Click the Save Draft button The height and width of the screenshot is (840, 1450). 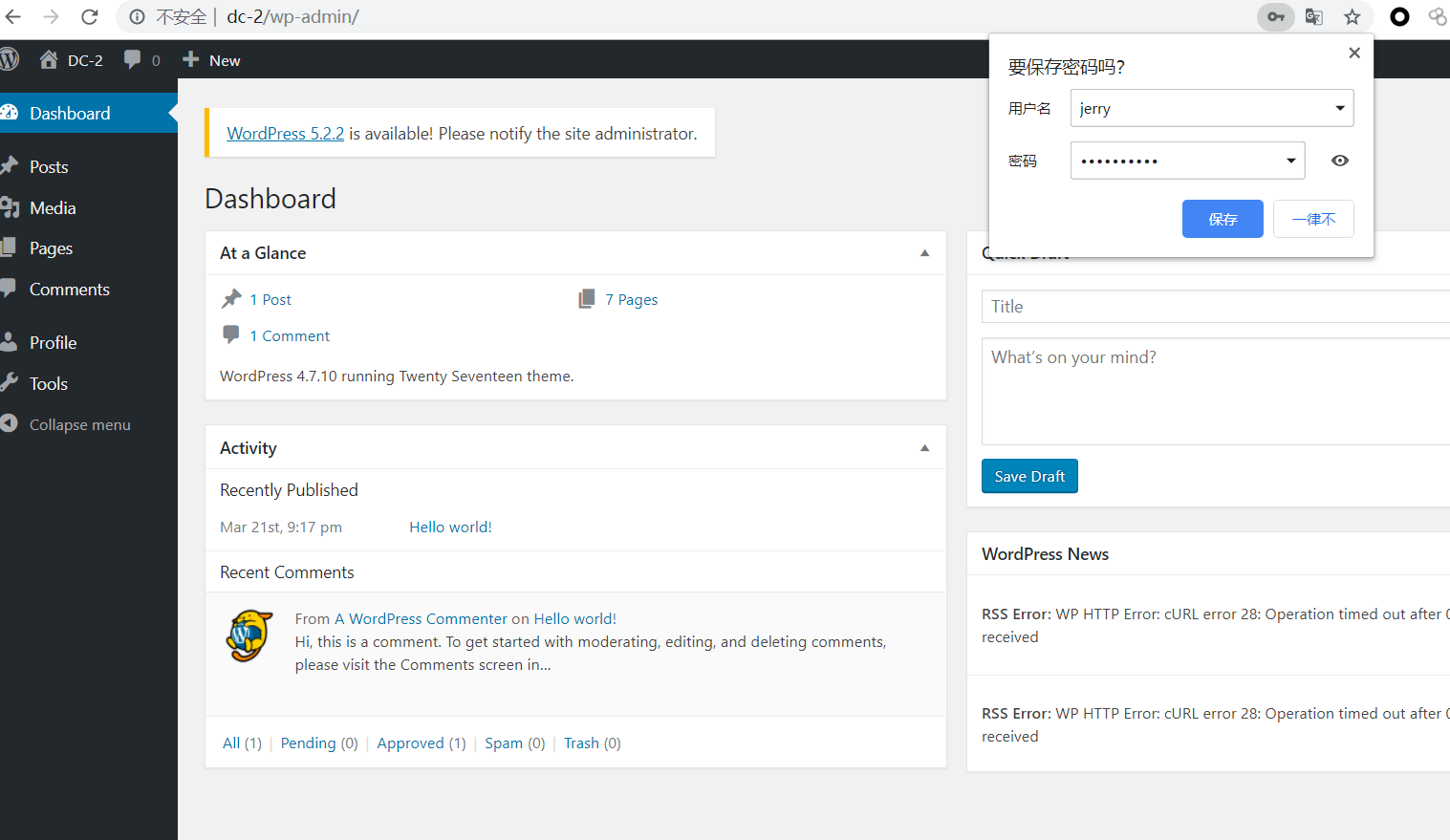(x=1029, y=476)
